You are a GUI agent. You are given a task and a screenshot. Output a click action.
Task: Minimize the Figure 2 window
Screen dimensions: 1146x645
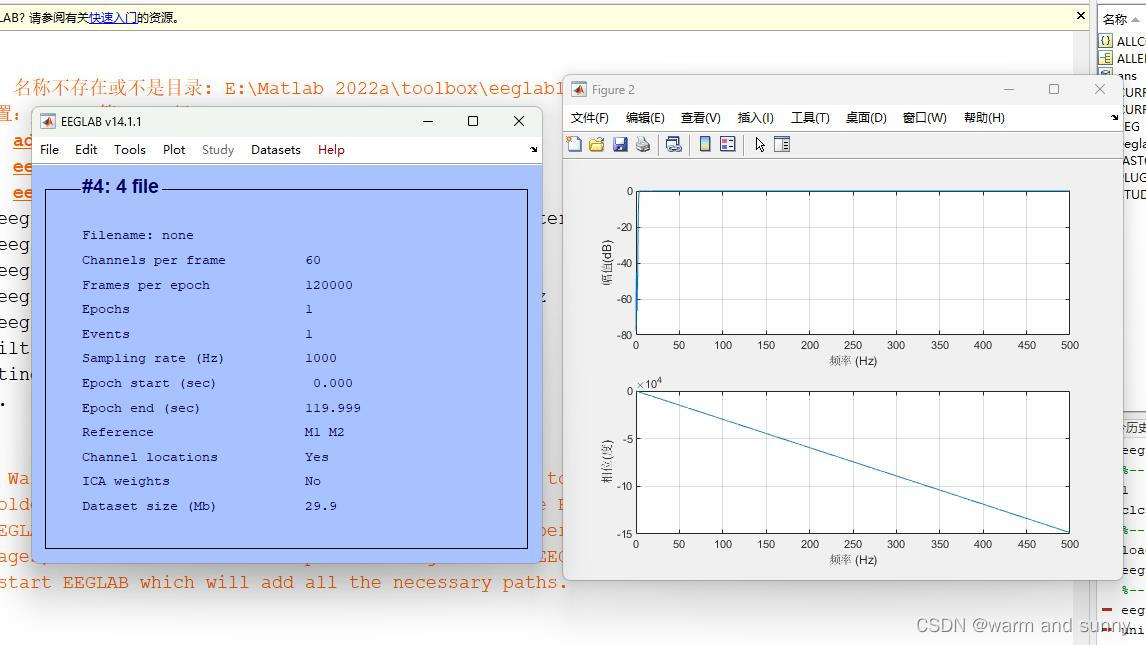[x=1009, y=89]
